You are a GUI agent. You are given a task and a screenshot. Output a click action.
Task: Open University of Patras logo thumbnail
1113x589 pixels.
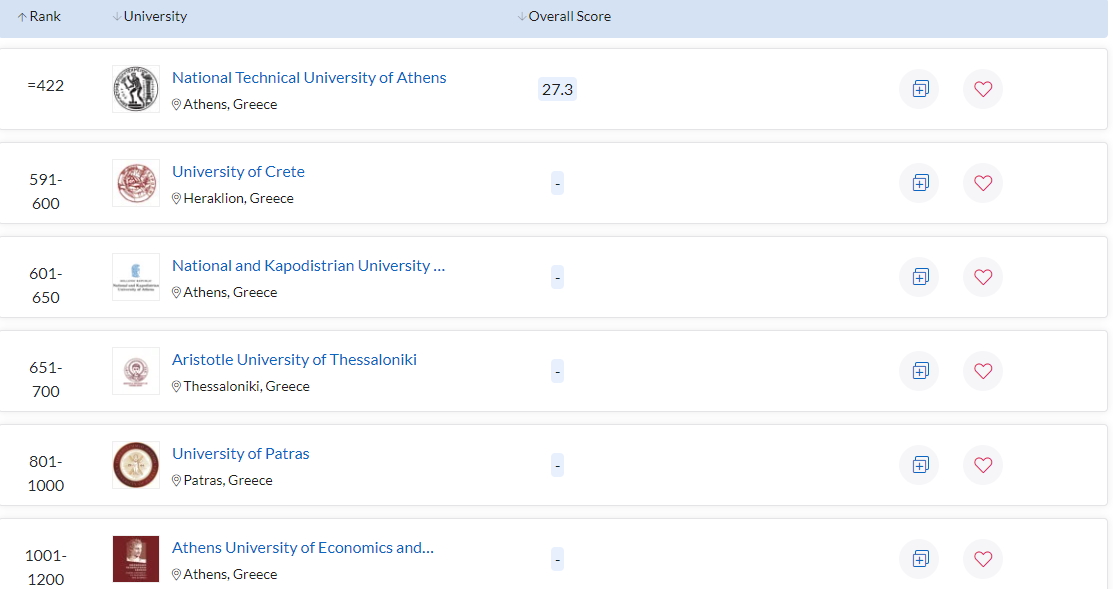(x=136, y=465)
